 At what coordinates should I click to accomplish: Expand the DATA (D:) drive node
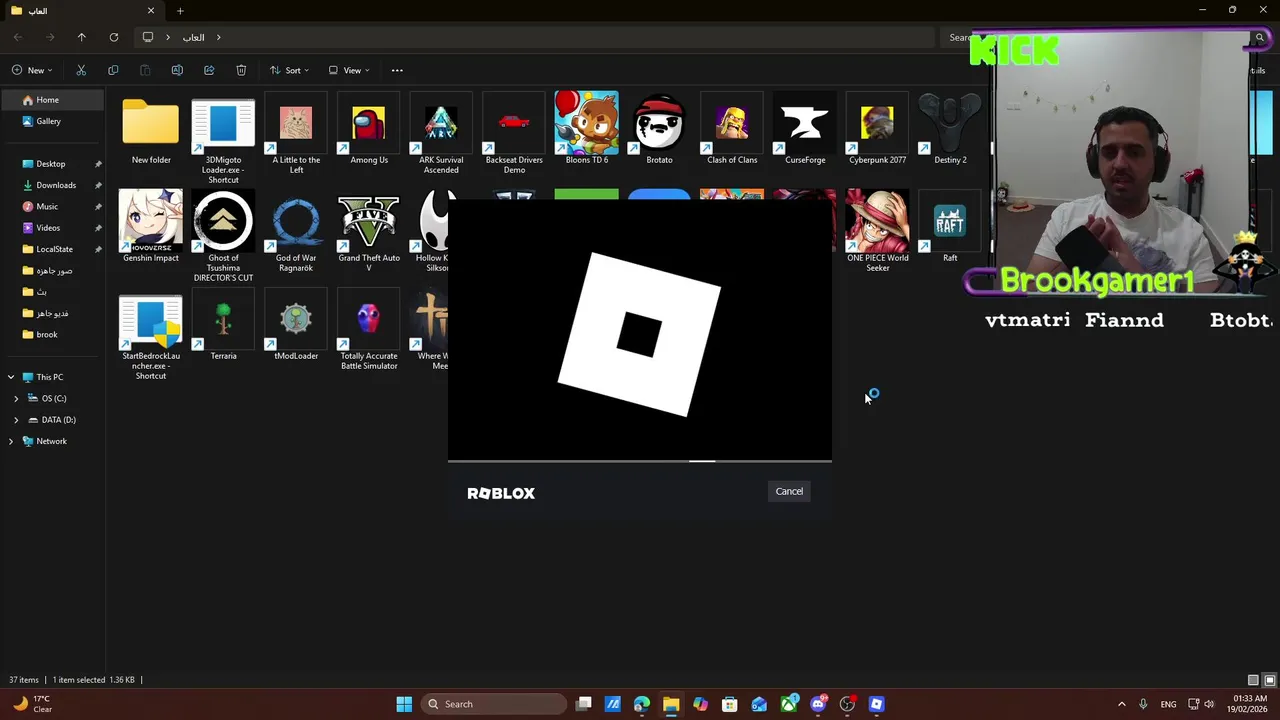tap(16, 420)
